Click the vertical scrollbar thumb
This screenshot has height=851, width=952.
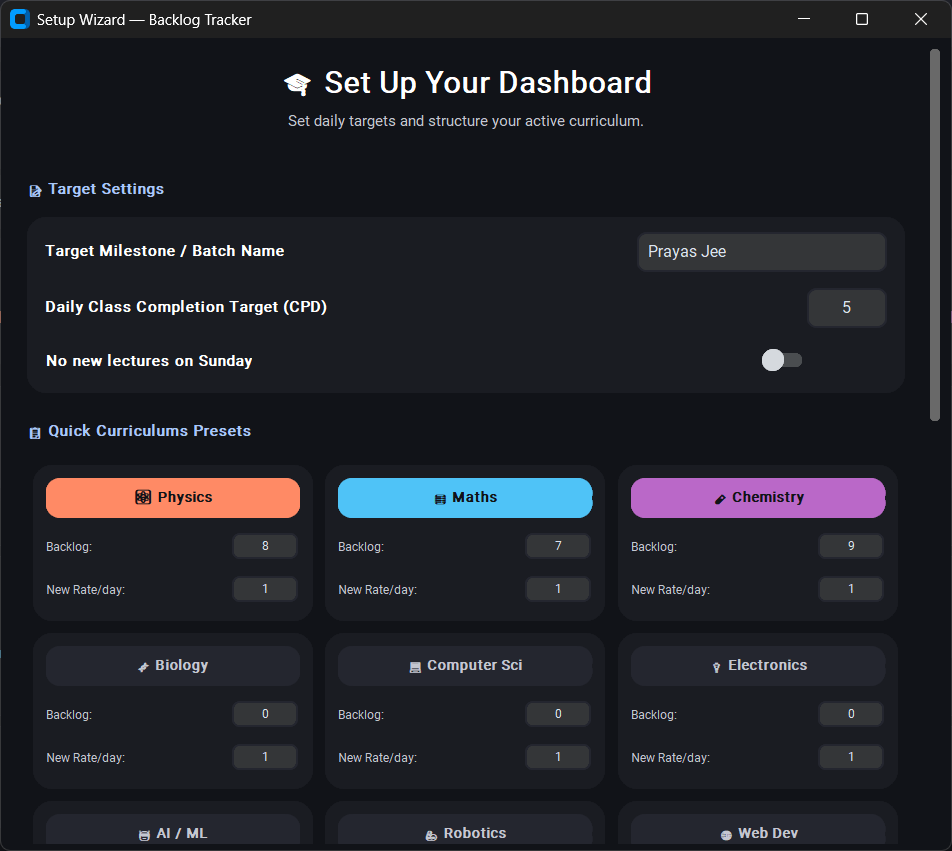[x=935, y=235]
